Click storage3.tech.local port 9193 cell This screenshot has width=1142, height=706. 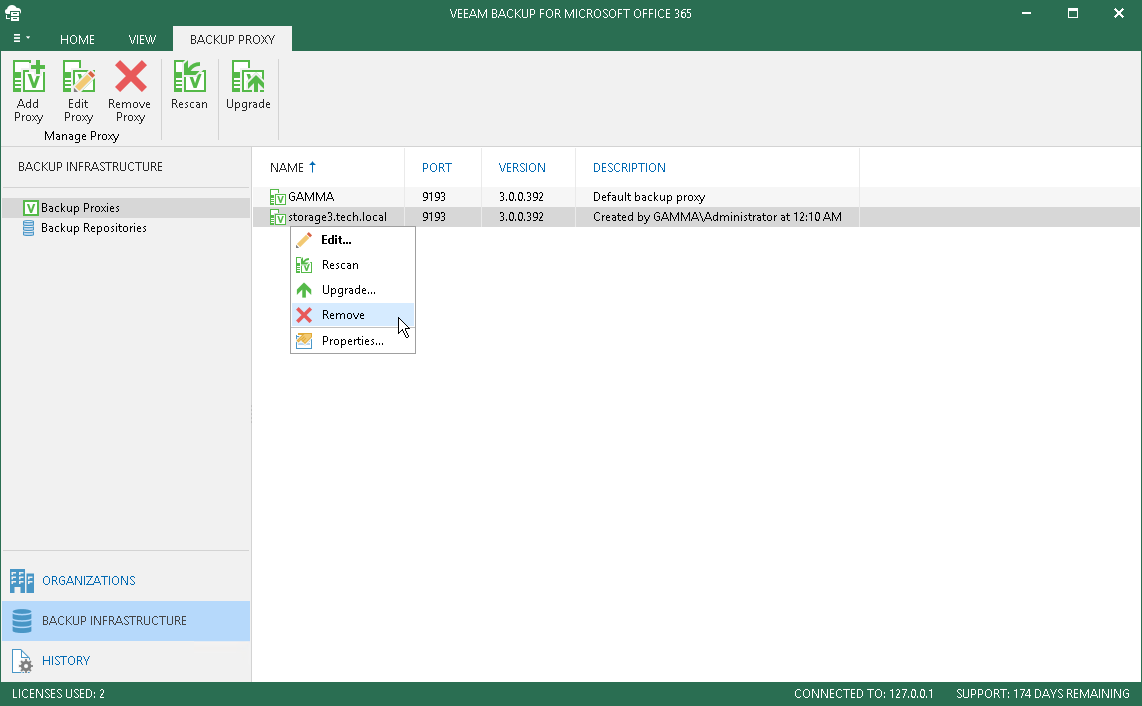coord(434,217)
